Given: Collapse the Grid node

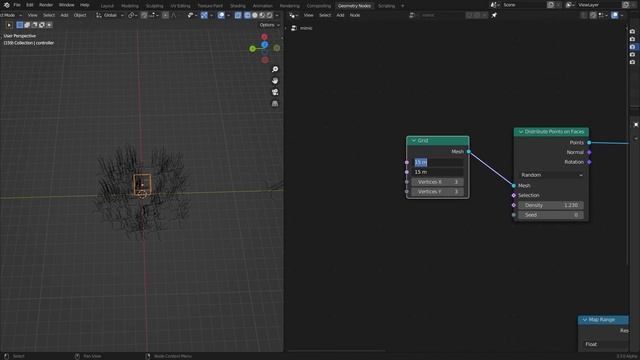Looking at the screenshot, I should pyautogui.click(x=413, y=140).
